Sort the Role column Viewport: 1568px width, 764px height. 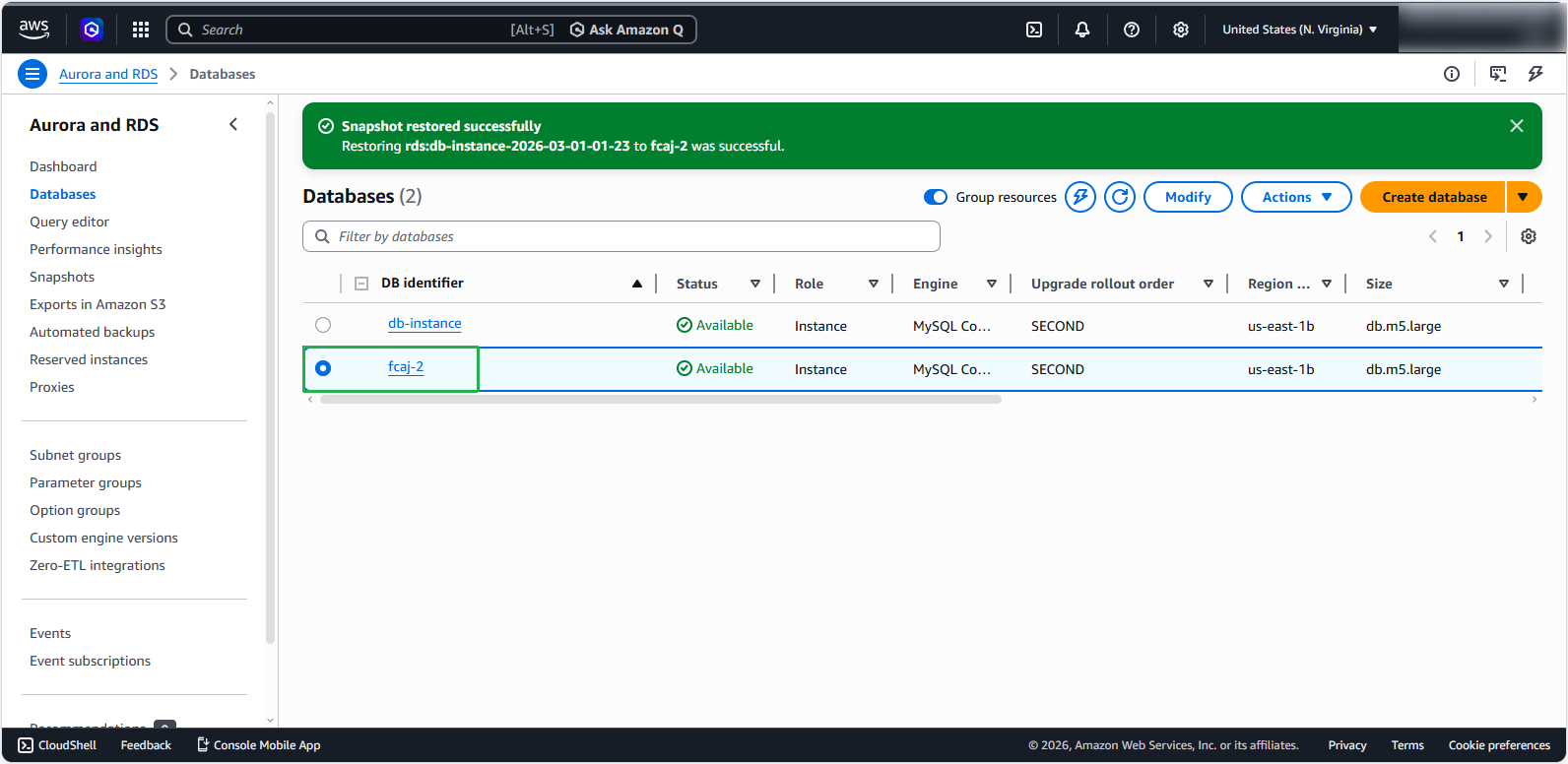coord(874,284)
